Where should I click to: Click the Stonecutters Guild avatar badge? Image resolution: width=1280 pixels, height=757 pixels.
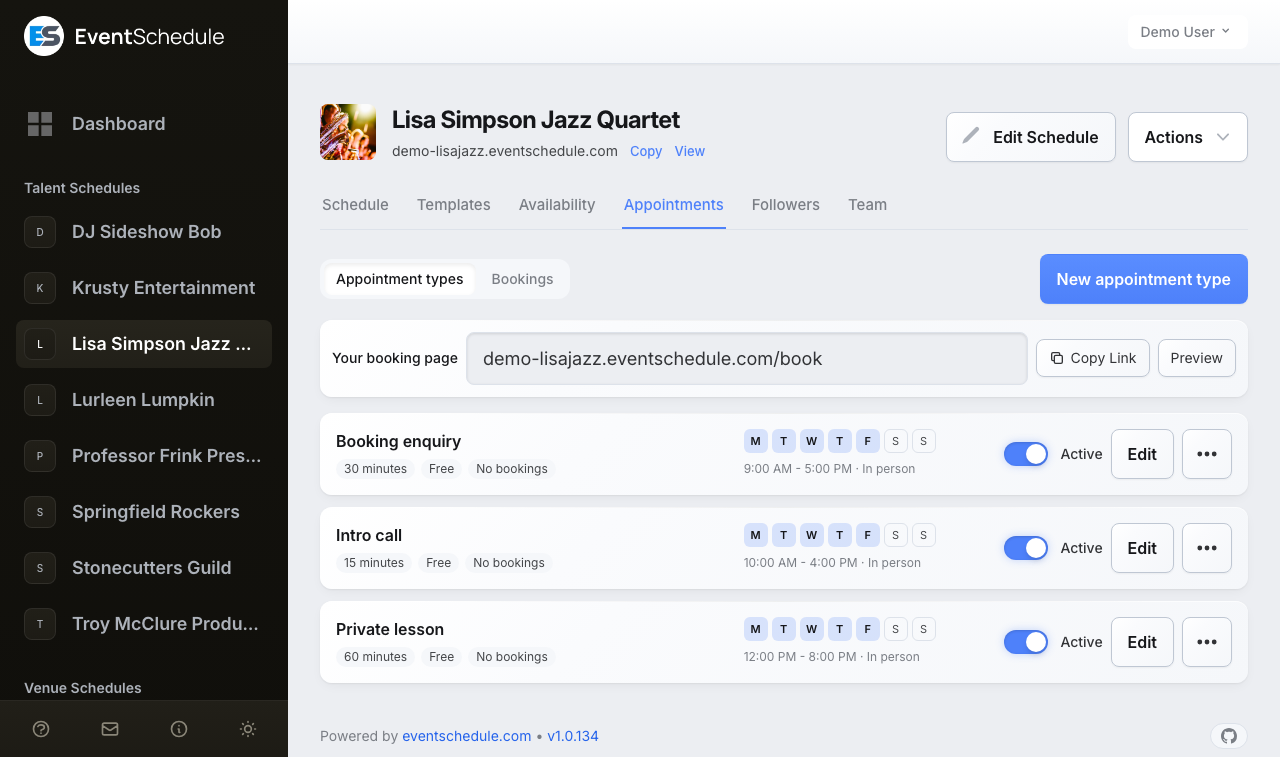(x=40, y=568)
